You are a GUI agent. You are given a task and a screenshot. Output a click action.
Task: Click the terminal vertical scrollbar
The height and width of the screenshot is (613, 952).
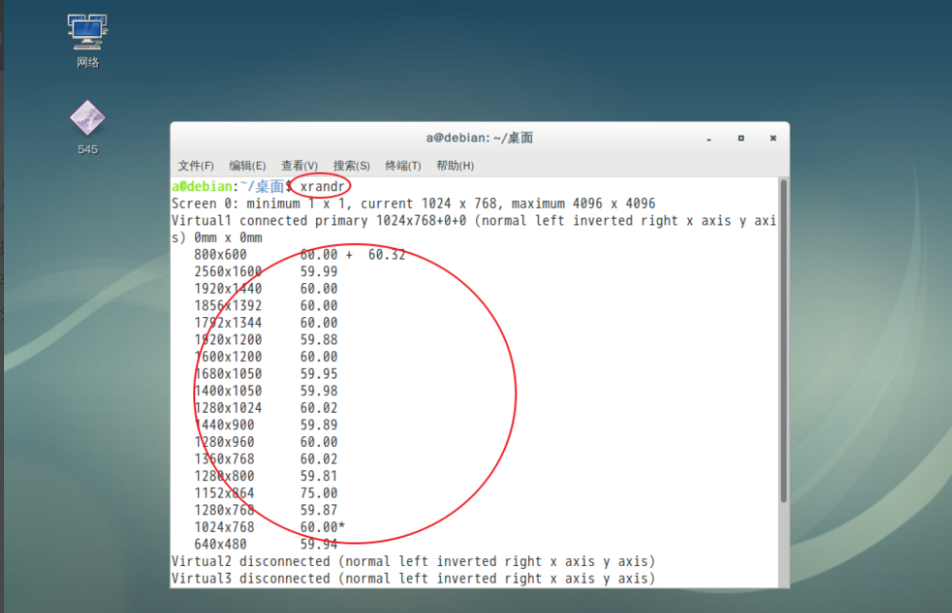784,341
